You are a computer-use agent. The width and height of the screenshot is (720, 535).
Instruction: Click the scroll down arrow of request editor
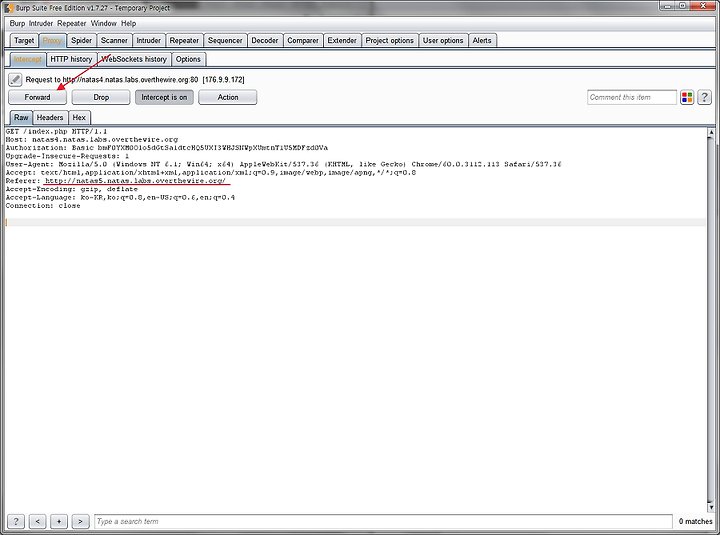[x=711, y=507]
